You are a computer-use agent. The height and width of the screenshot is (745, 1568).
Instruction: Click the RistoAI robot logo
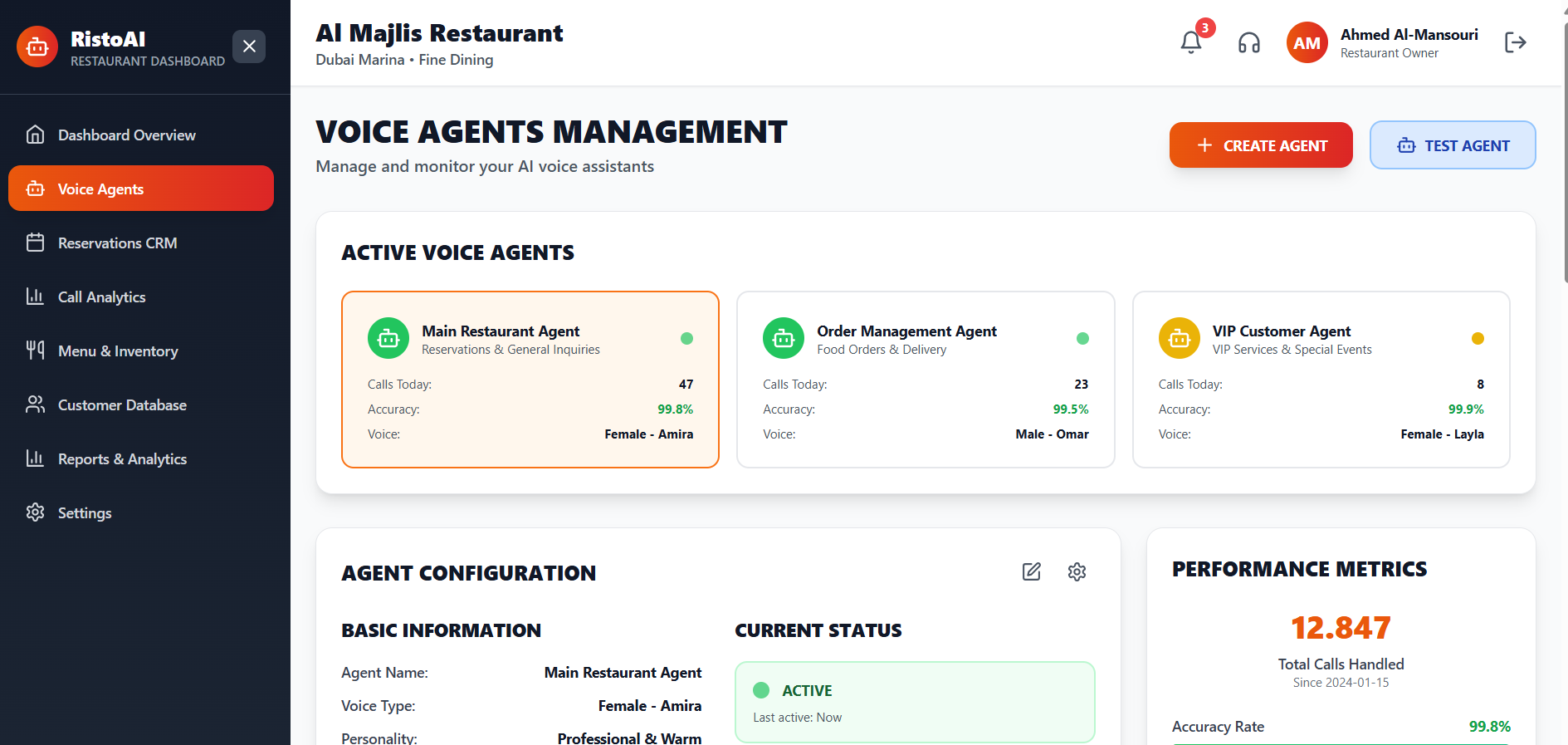tap(37, 47)
